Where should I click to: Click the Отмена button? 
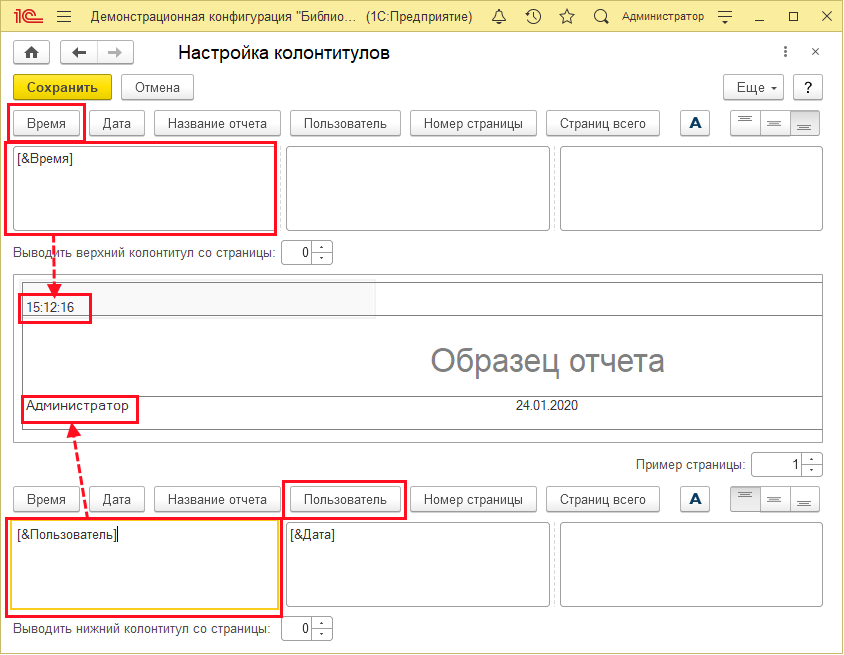click(x=157, y=87)
